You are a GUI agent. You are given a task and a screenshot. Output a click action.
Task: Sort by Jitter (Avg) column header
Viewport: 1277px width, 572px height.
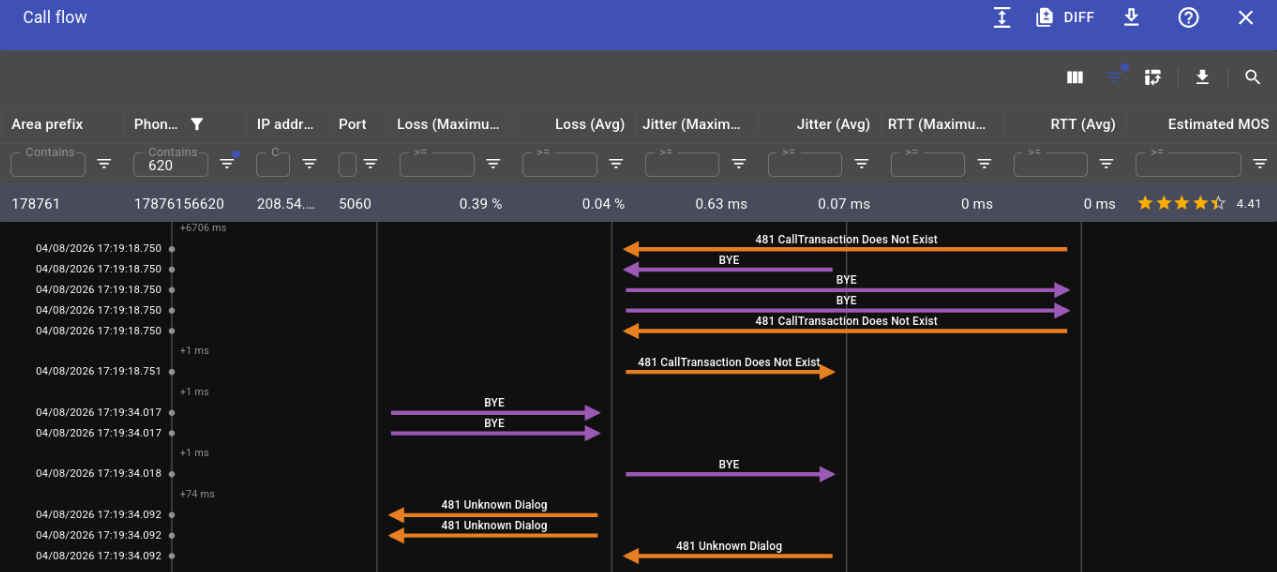click(x=834, y=124)
